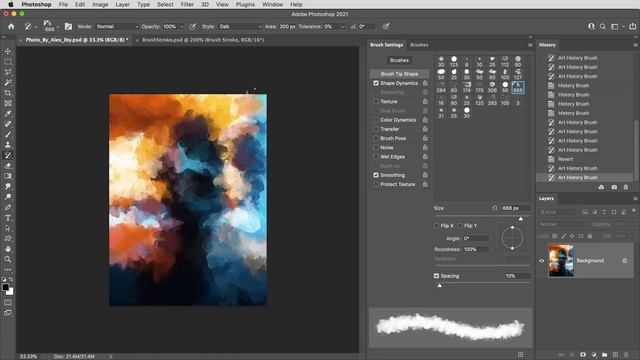Enable the Flip X checkbox
Viewport: 640px width, 360px height.
pos(436,226)
